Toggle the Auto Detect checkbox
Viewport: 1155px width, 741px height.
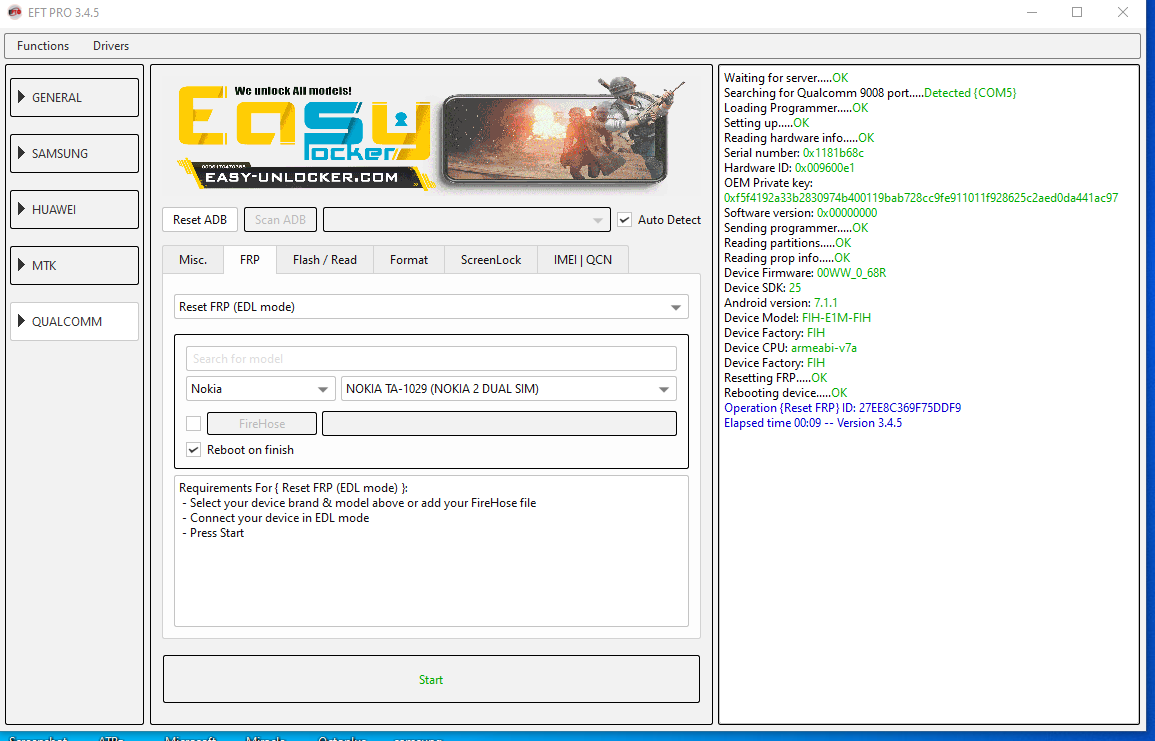[x=625, y=220]
